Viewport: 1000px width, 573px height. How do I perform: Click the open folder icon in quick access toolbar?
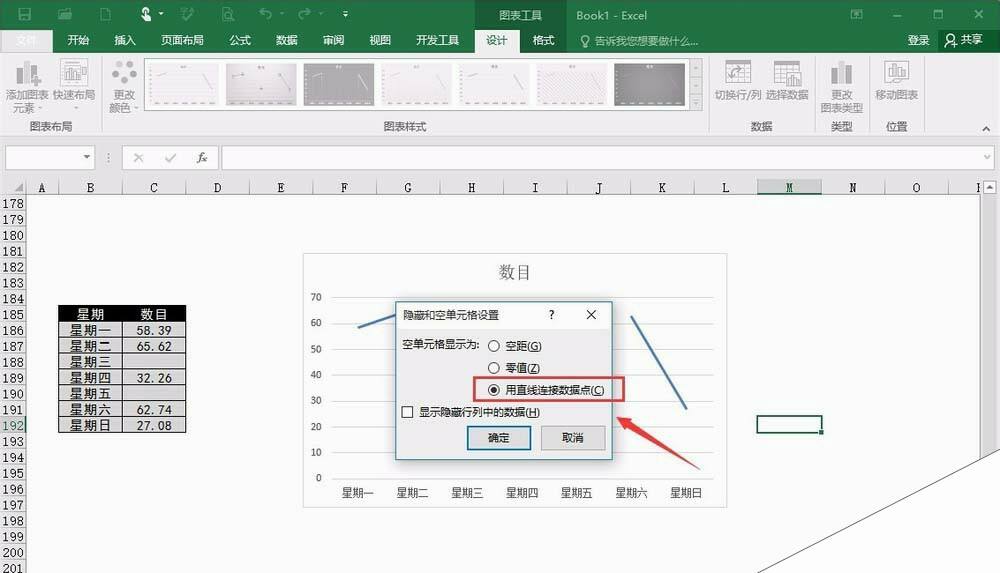tap(64, 14)
